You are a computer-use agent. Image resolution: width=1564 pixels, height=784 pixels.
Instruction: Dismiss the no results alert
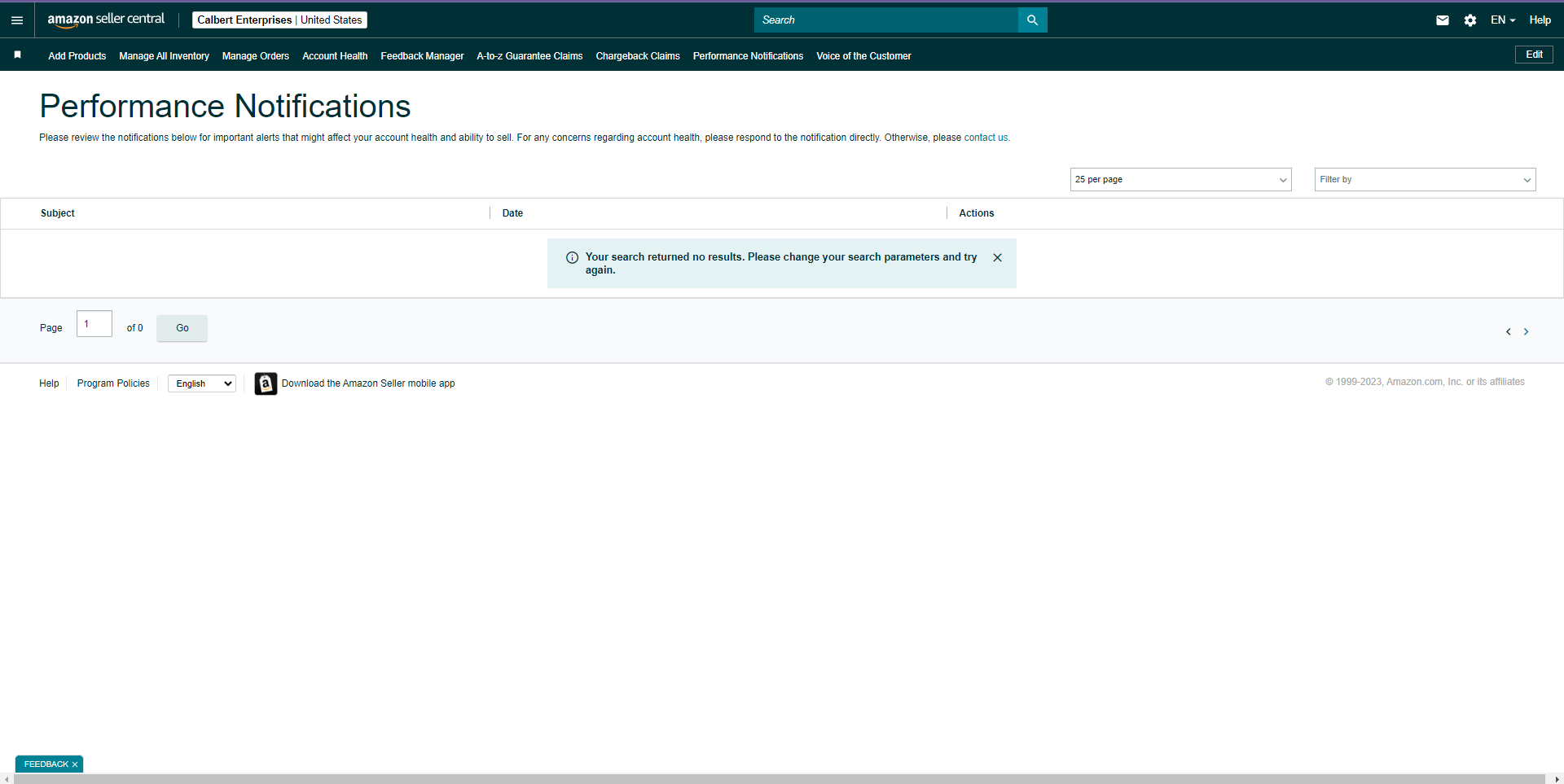pos(997,257)
